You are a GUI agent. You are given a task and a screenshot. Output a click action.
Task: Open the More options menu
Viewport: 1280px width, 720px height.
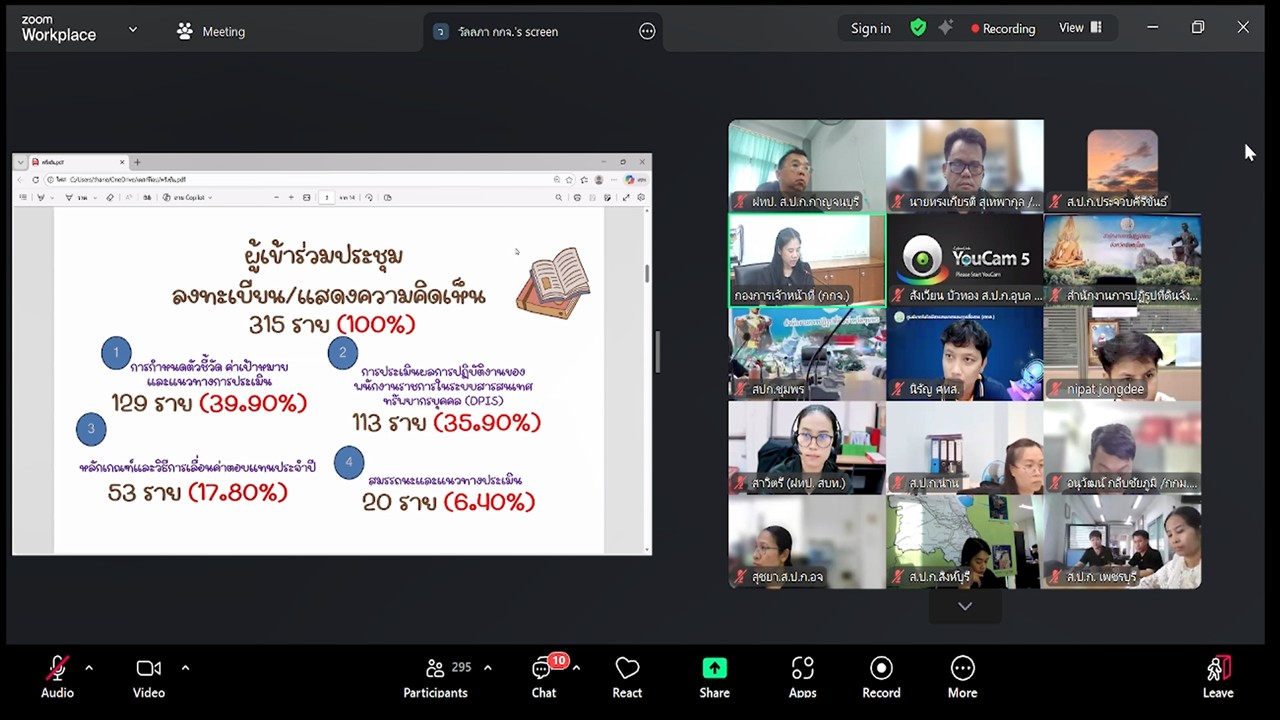(962, 677)
